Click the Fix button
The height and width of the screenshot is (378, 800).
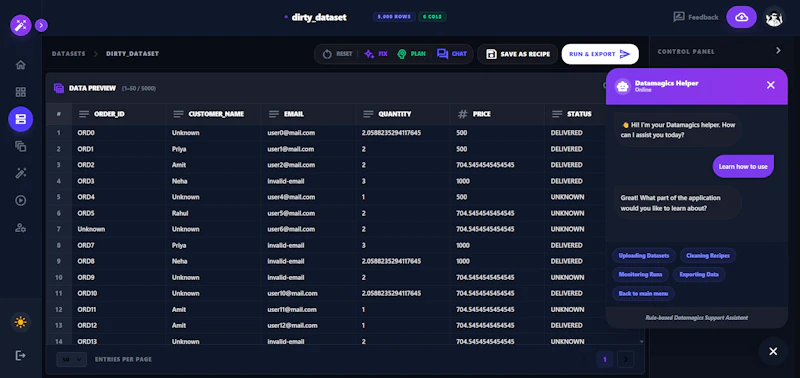coord(376,54)
